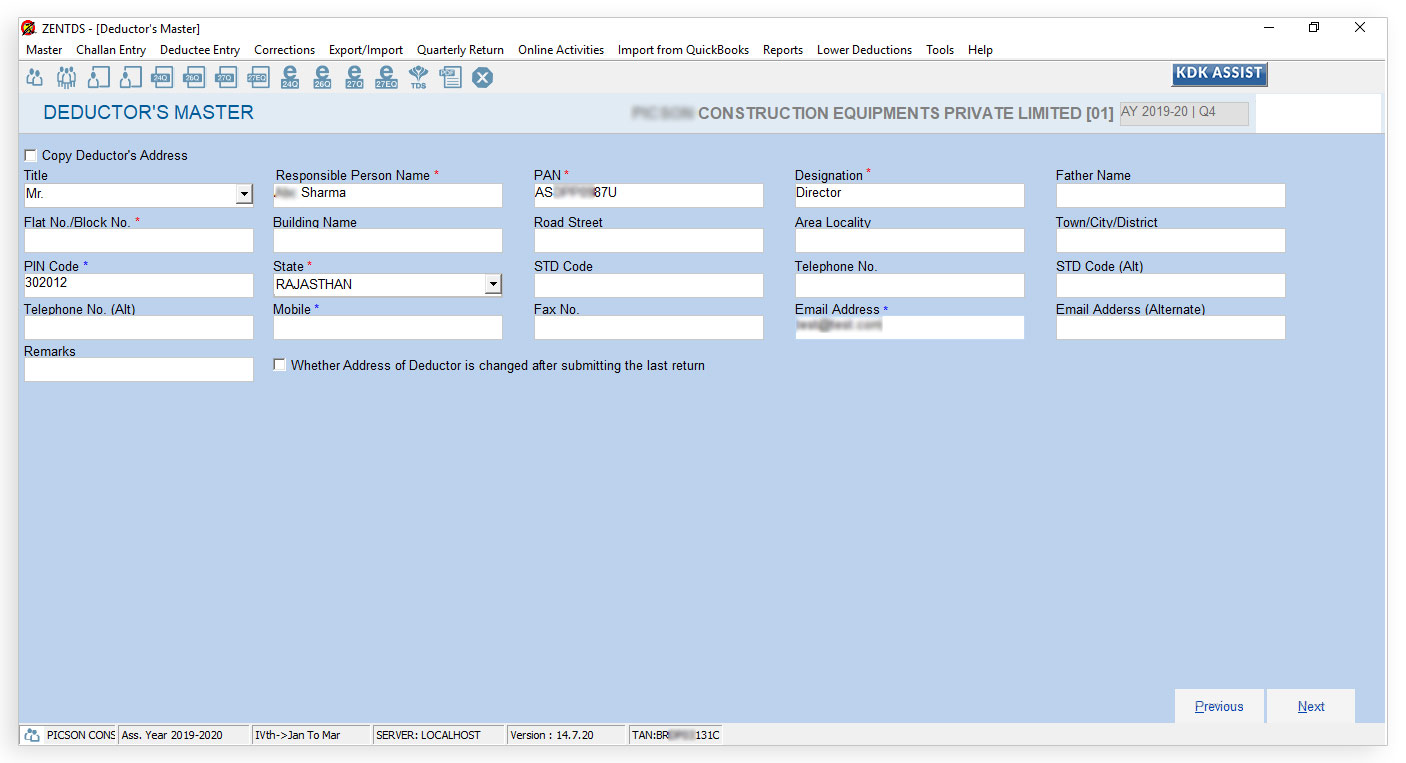The height and width of the screenshot is (763, 1406).
Task: Click the Telephone No. input field
Action: pyautogui.click(x=910, y=285)
